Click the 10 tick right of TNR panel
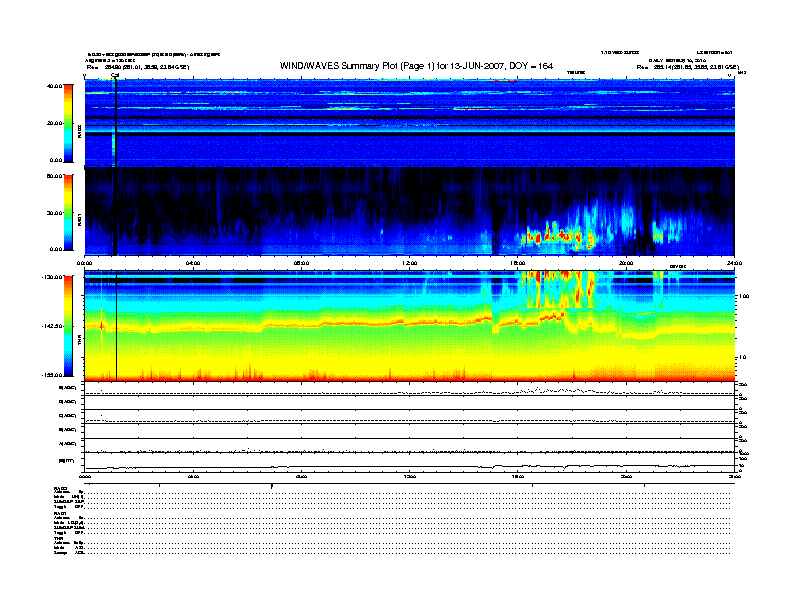Viewport: 792px width, 612px height. [x=745, y=357]
